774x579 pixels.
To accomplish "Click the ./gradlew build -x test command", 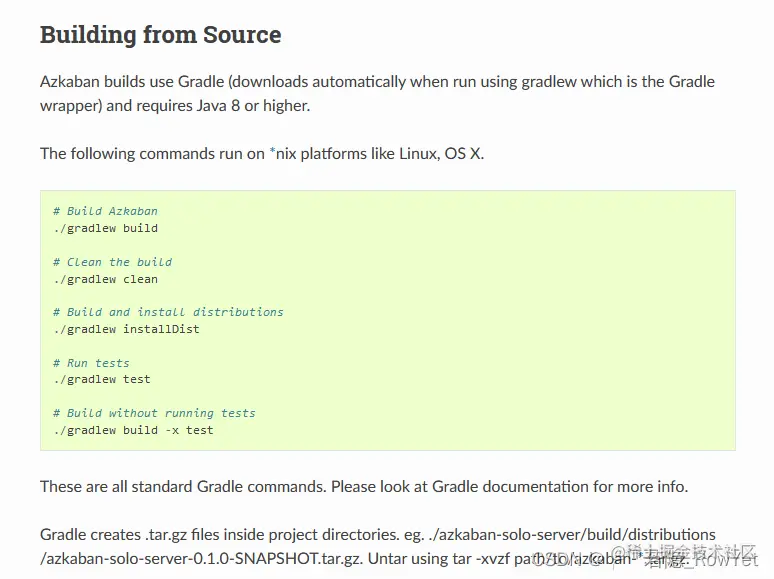I will pyautogui.click(x=133, y=430).
